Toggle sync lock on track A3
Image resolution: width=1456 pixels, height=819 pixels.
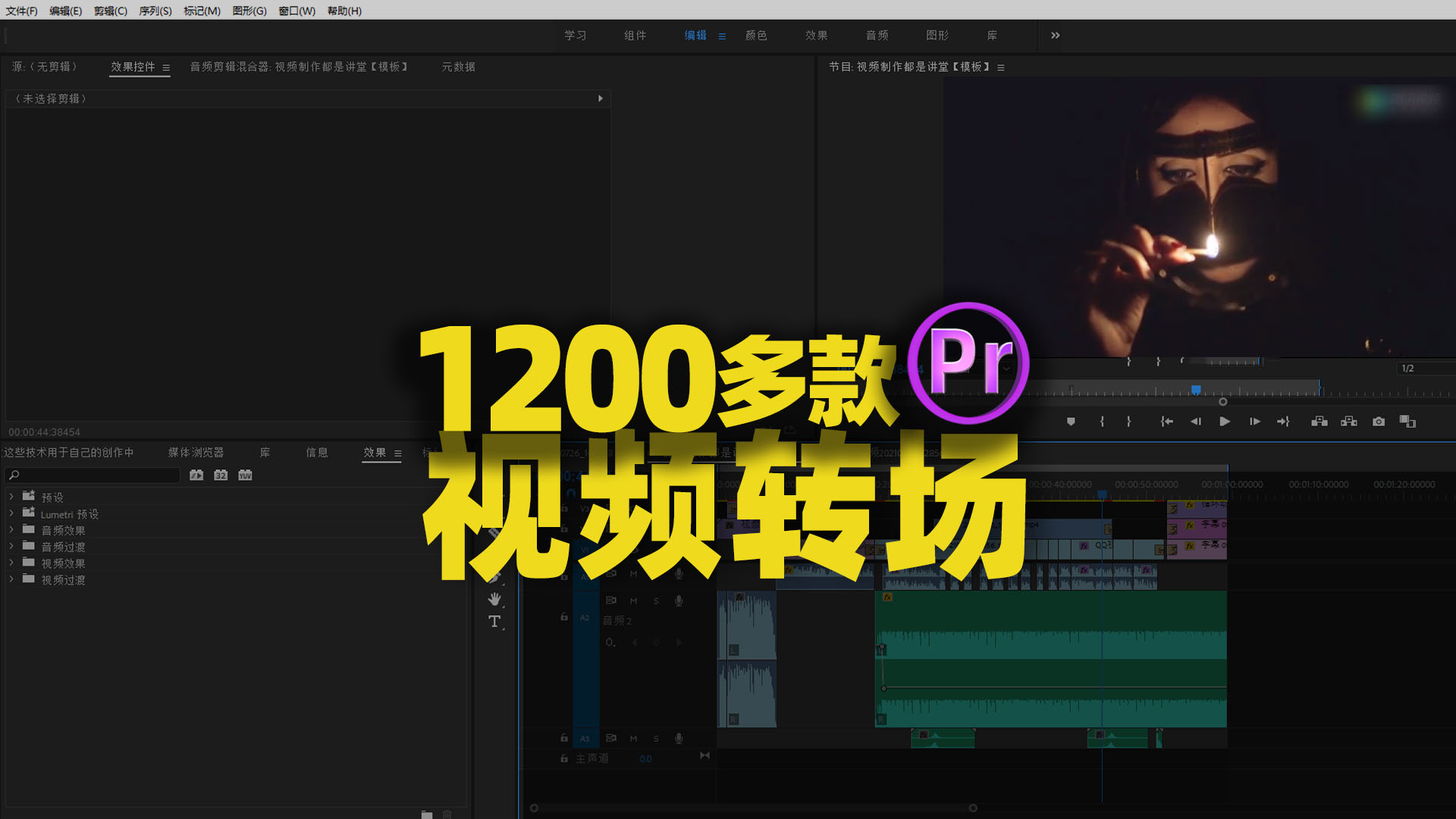click(610, 738)
